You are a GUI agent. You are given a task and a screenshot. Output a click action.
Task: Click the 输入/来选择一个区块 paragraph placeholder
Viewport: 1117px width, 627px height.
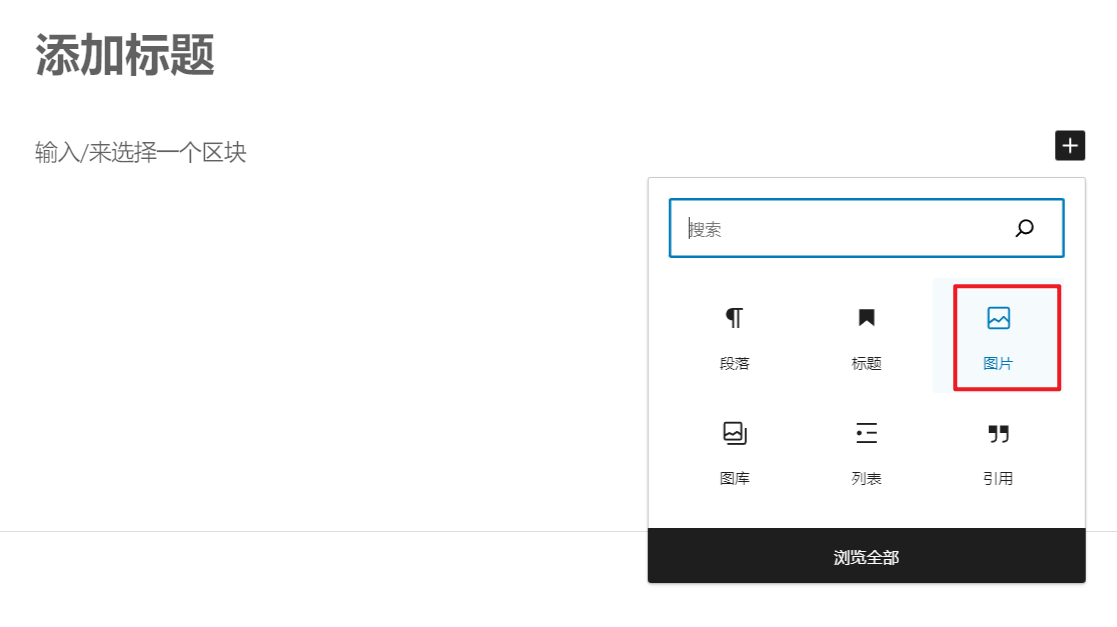coord(141,153)
